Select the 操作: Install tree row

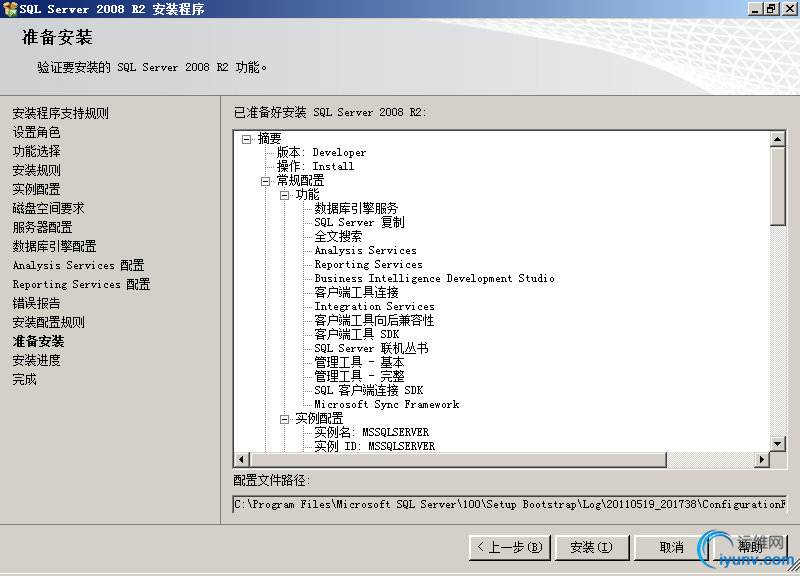click(315, 166)
